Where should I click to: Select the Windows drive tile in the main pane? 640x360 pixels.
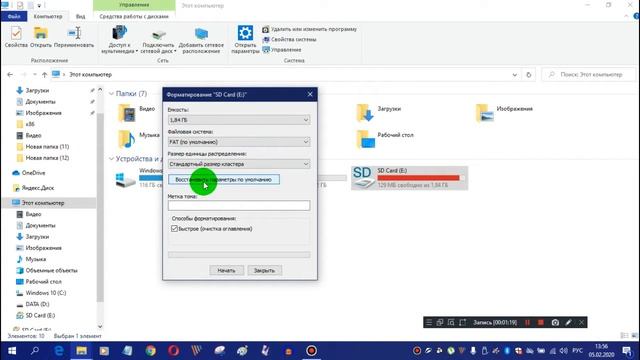point(139,178)
